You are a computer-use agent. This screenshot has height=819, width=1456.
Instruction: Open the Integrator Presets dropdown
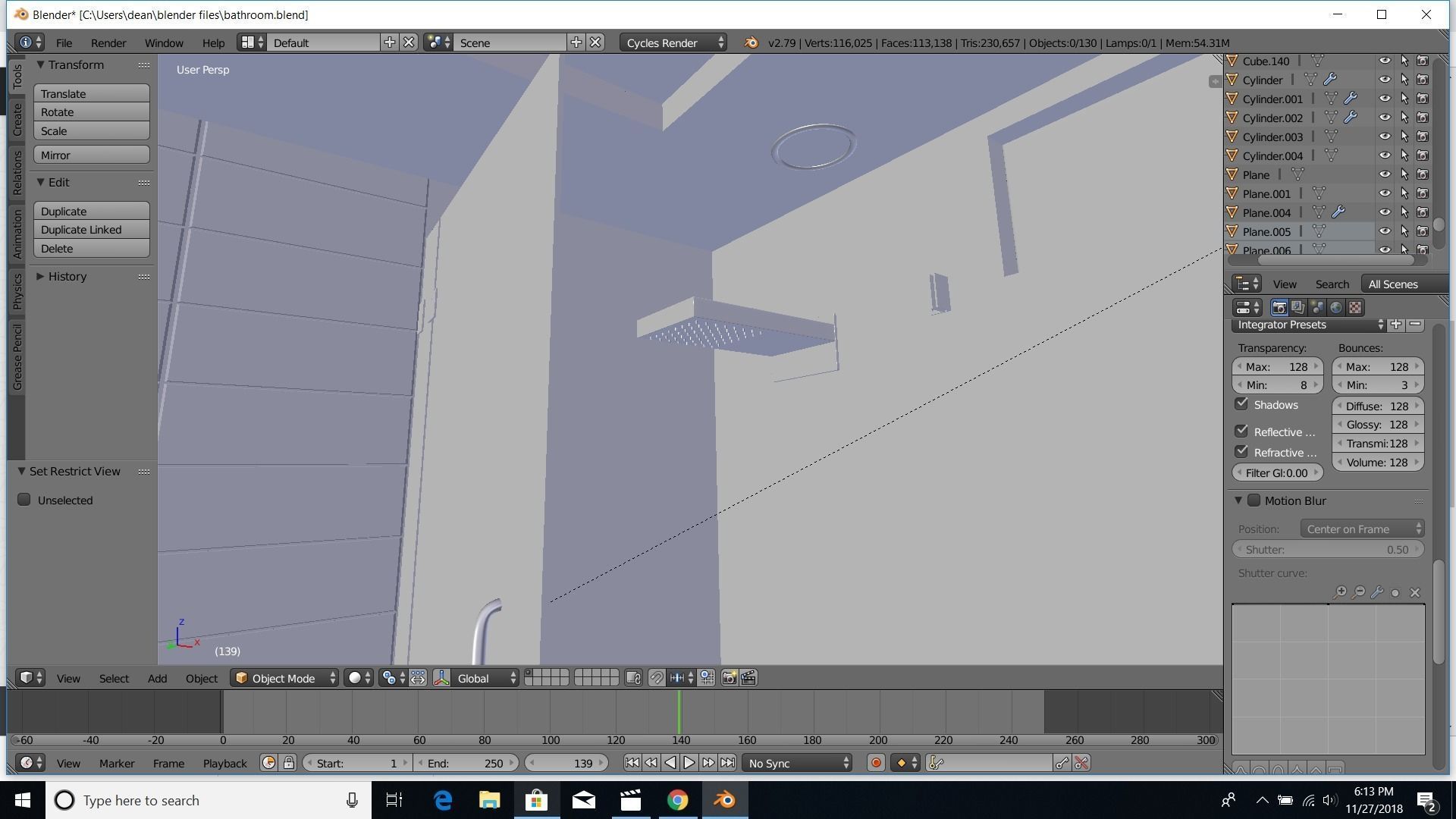pos(1309,325)
